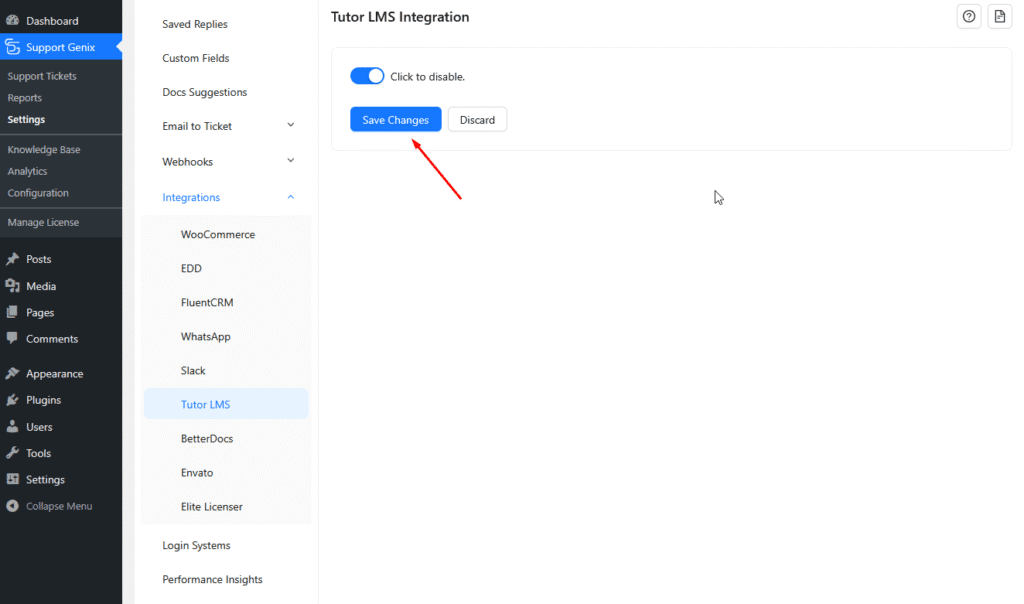Open the Slack integration settings
The width and height of the screenshot is (1024, 604).
coord(191,370)
